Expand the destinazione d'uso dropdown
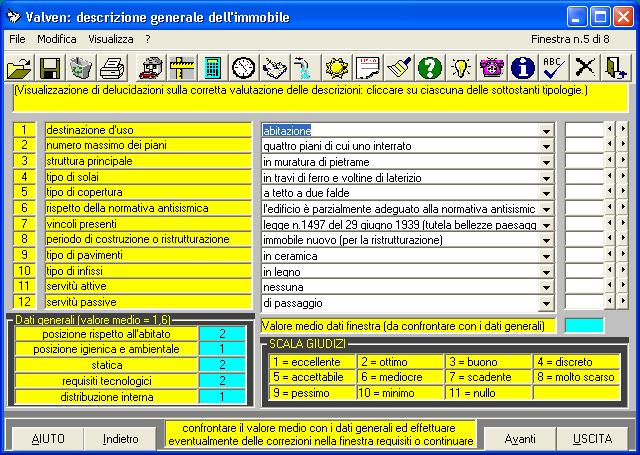 coord(546,130)
